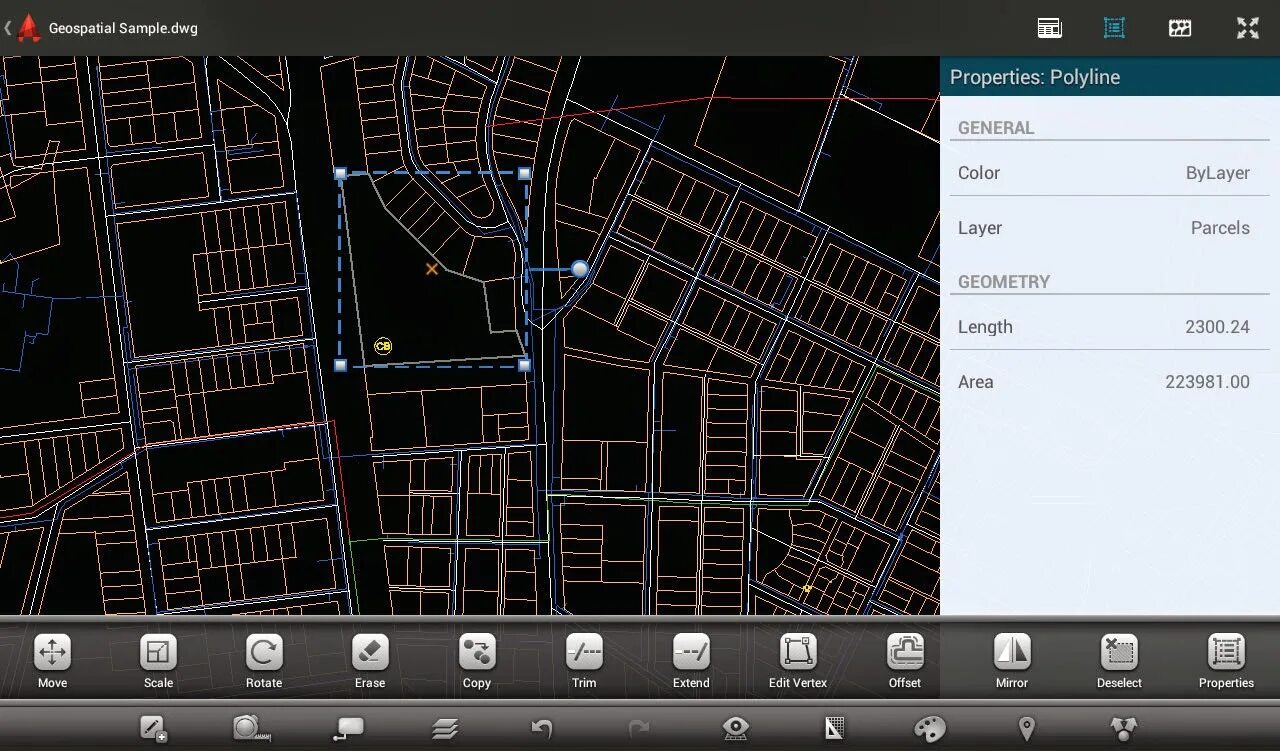
Task: Select the Move tool
Action: click(x=52, y=661)
